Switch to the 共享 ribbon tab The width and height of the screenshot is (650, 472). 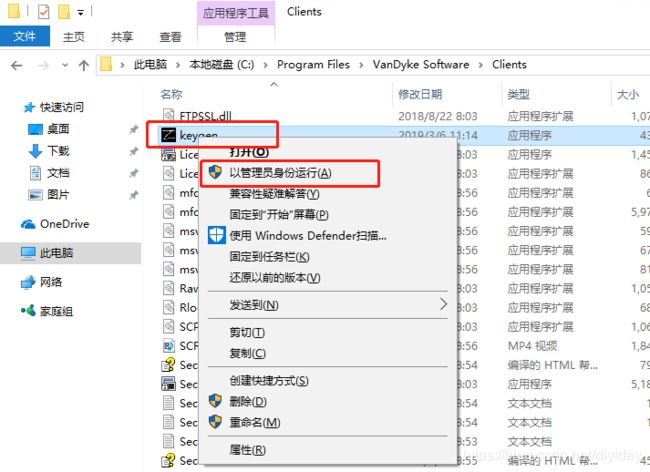[x=122, y=37]
